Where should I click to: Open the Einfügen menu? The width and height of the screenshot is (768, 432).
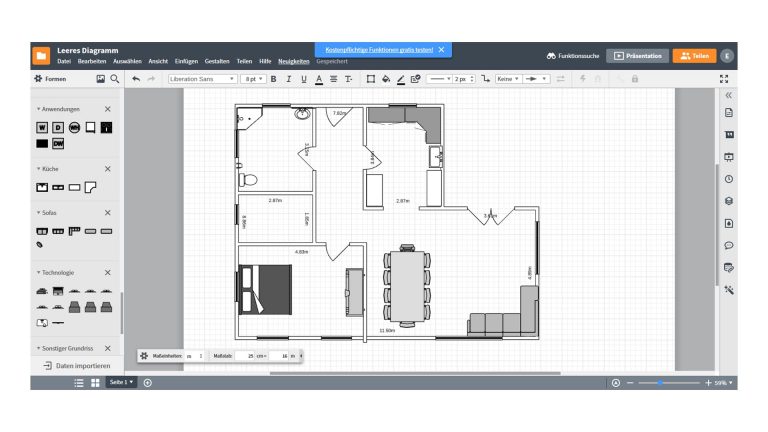coord(187,62)
